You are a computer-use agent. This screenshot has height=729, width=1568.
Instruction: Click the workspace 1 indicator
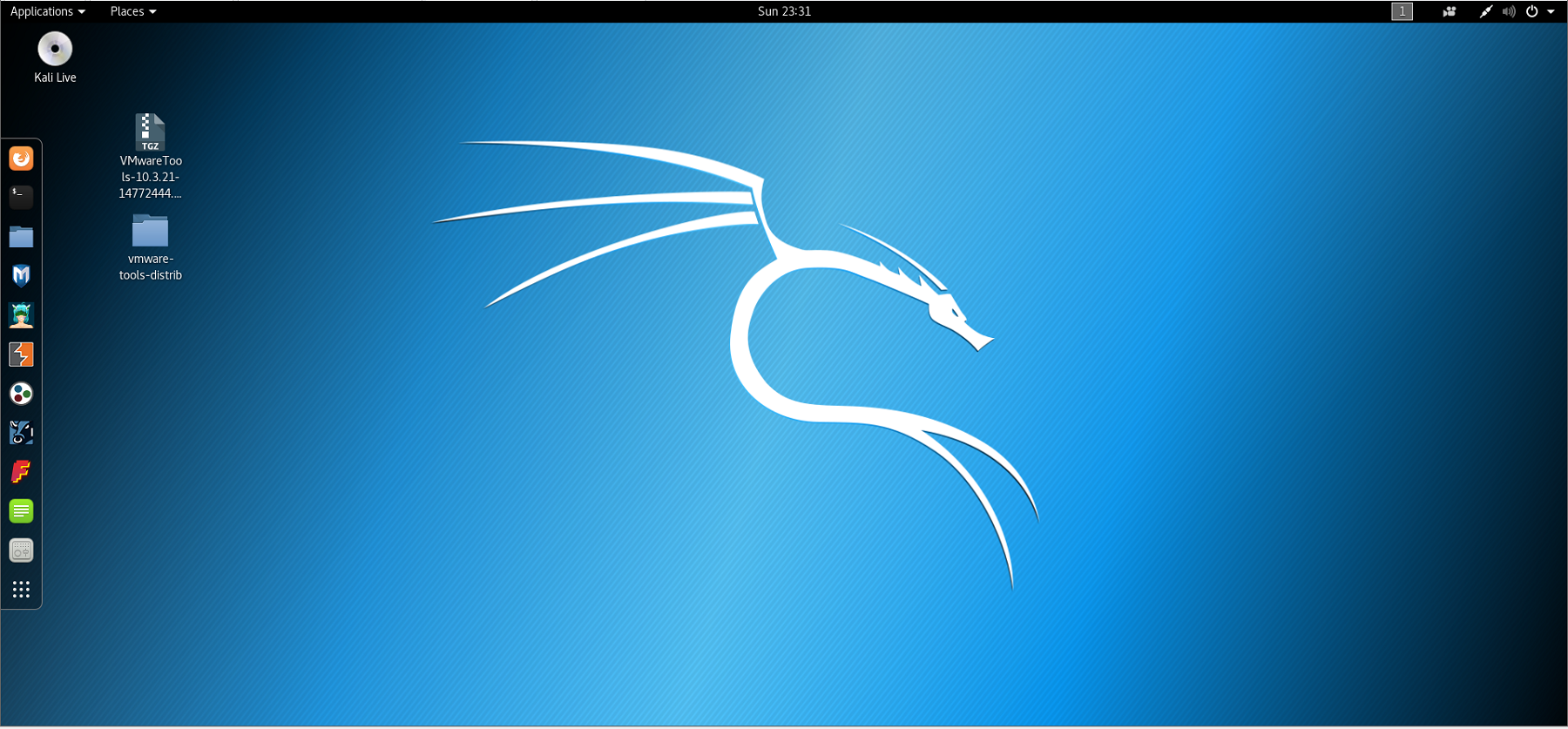click(x=1402, y=11)
